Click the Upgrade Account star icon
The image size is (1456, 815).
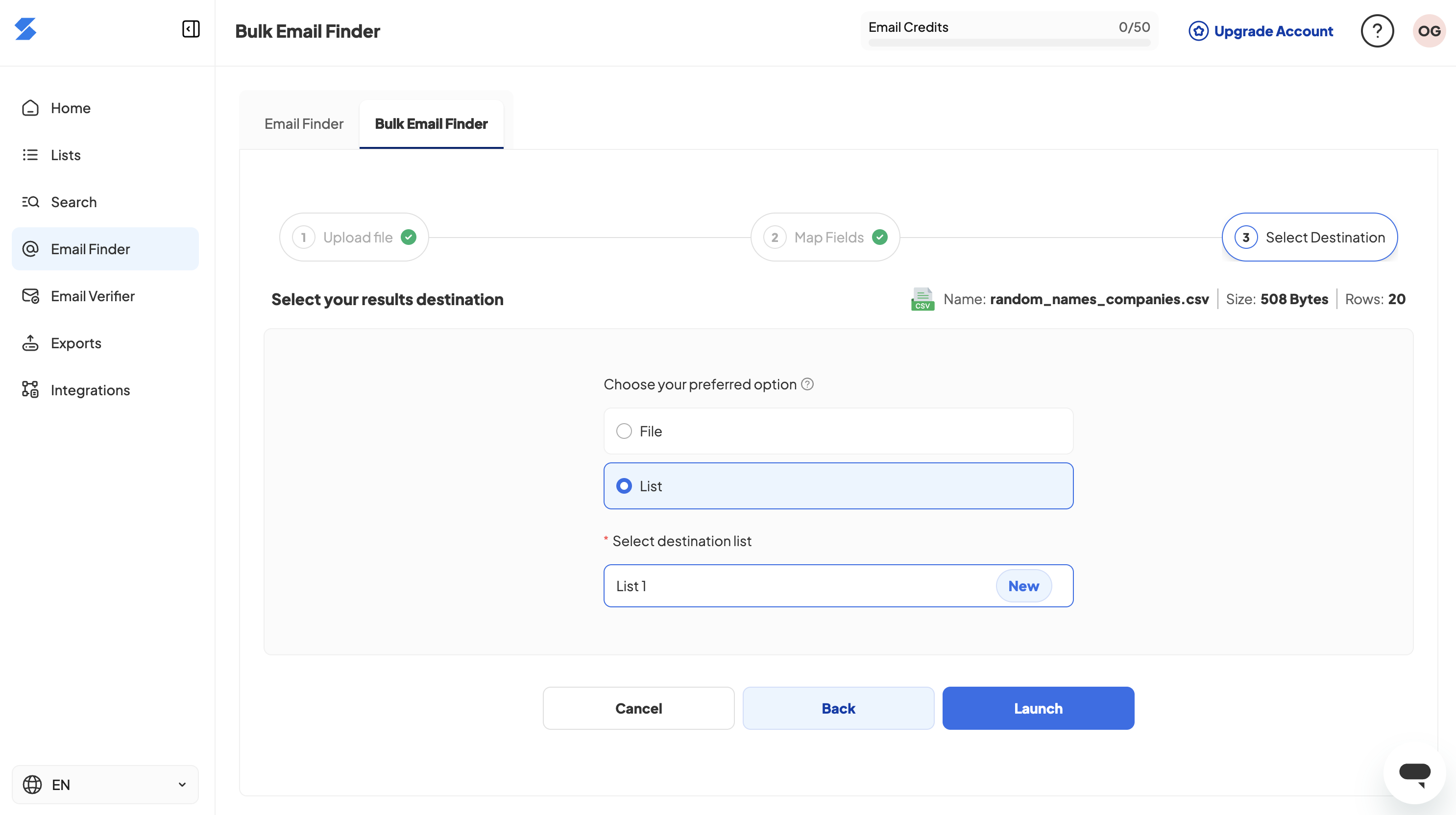[x=1198, y=31]
